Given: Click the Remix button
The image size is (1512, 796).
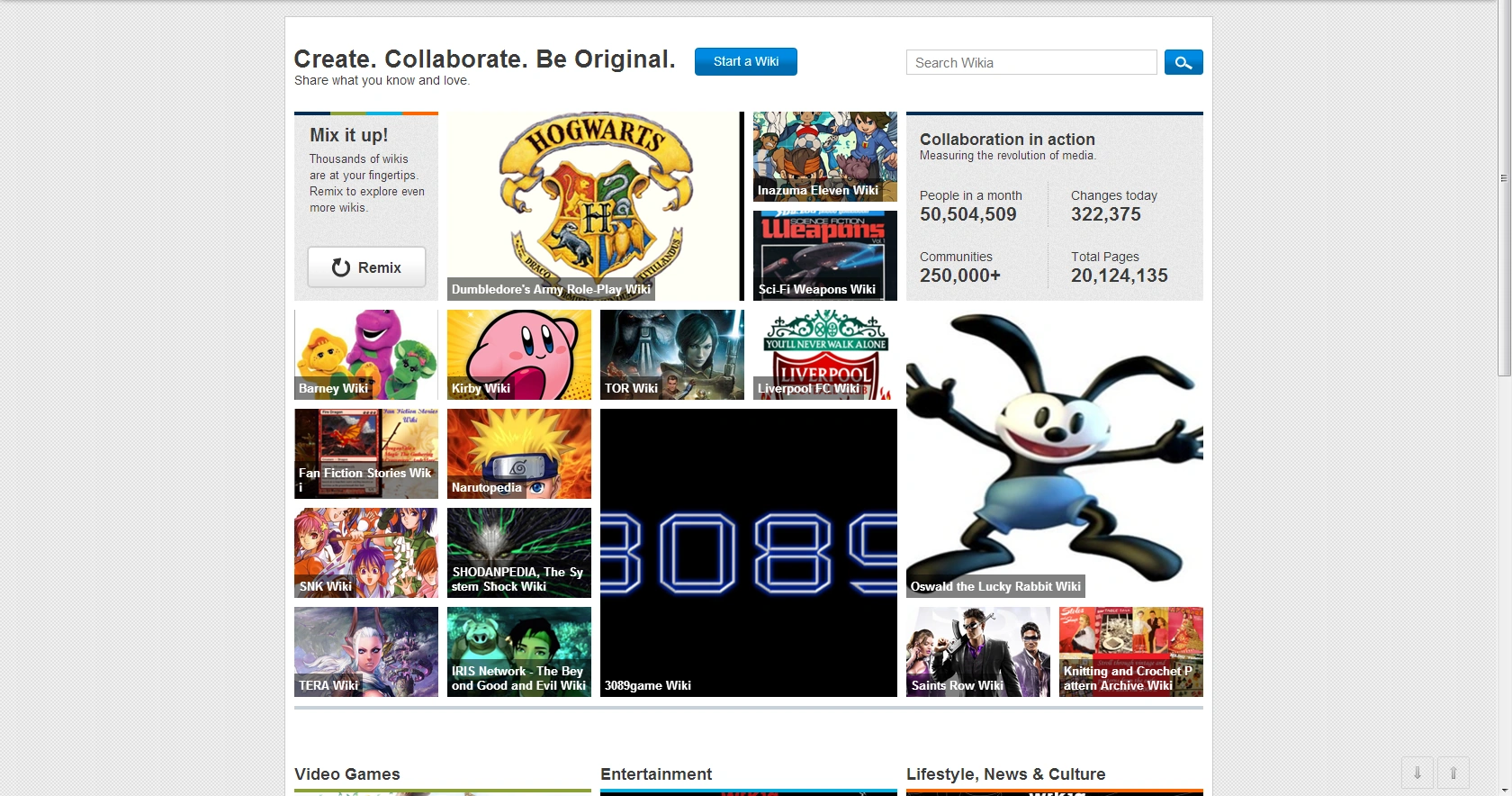Looking at the screenshot, I should click(366, 267).
